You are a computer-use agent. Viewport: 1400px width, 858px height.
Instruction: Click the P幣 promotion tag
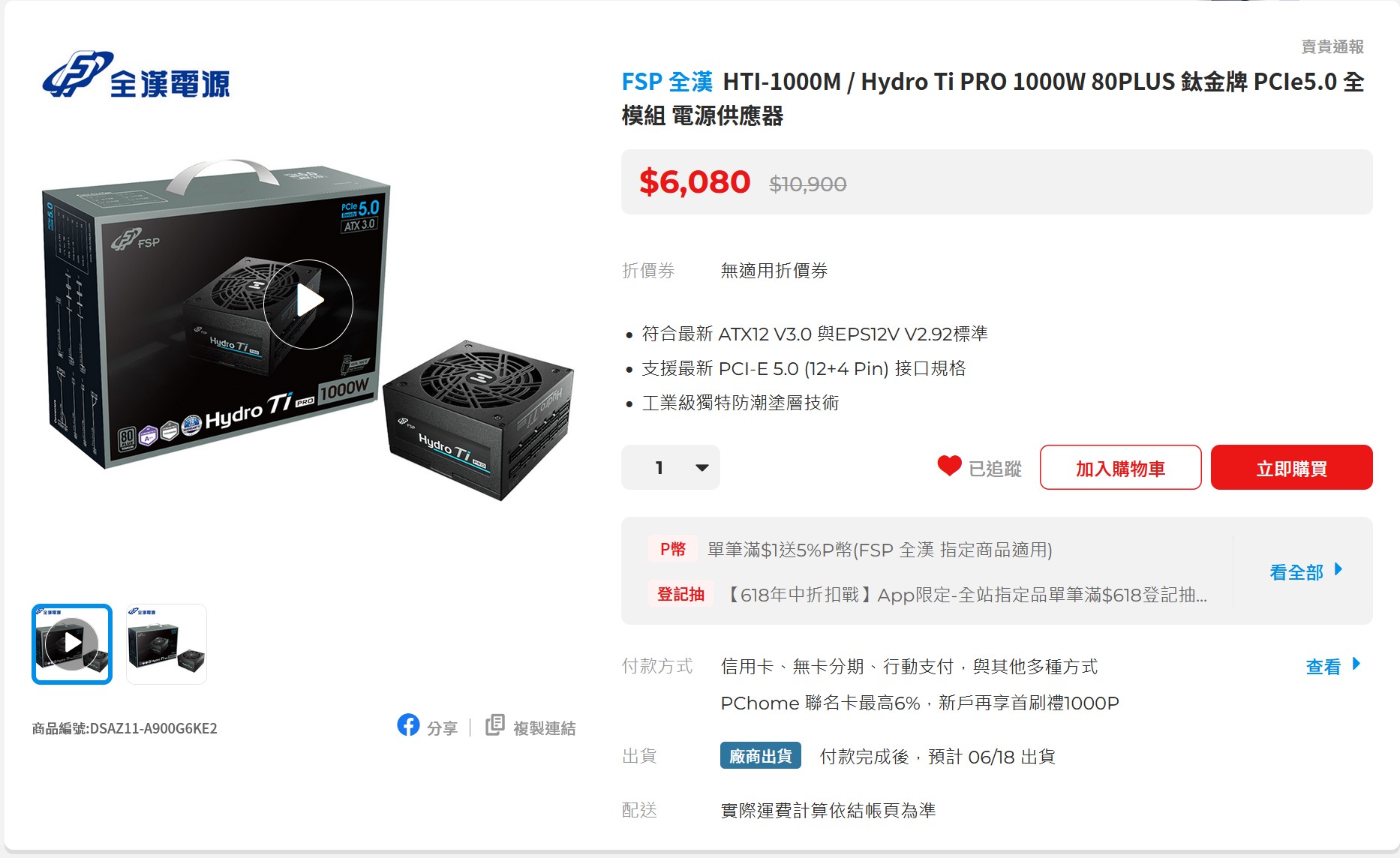pos(673,549)
